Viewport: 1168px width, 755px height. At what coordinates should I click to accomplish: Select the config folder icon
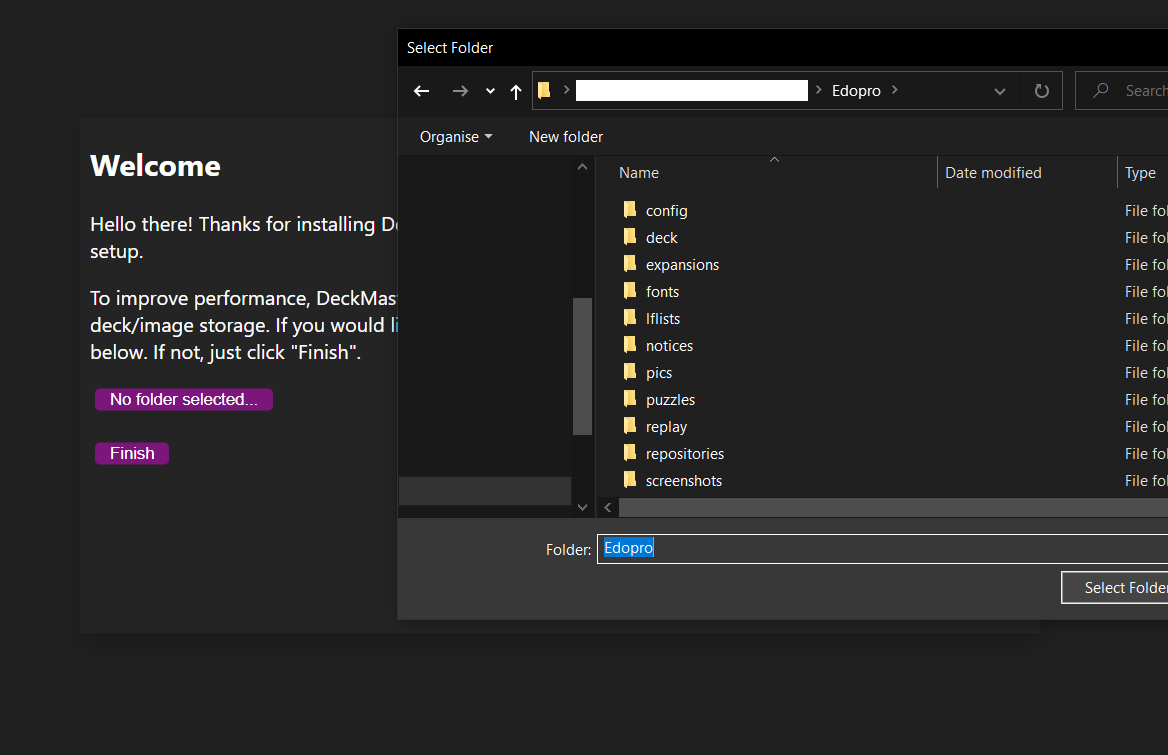point(630,210)
